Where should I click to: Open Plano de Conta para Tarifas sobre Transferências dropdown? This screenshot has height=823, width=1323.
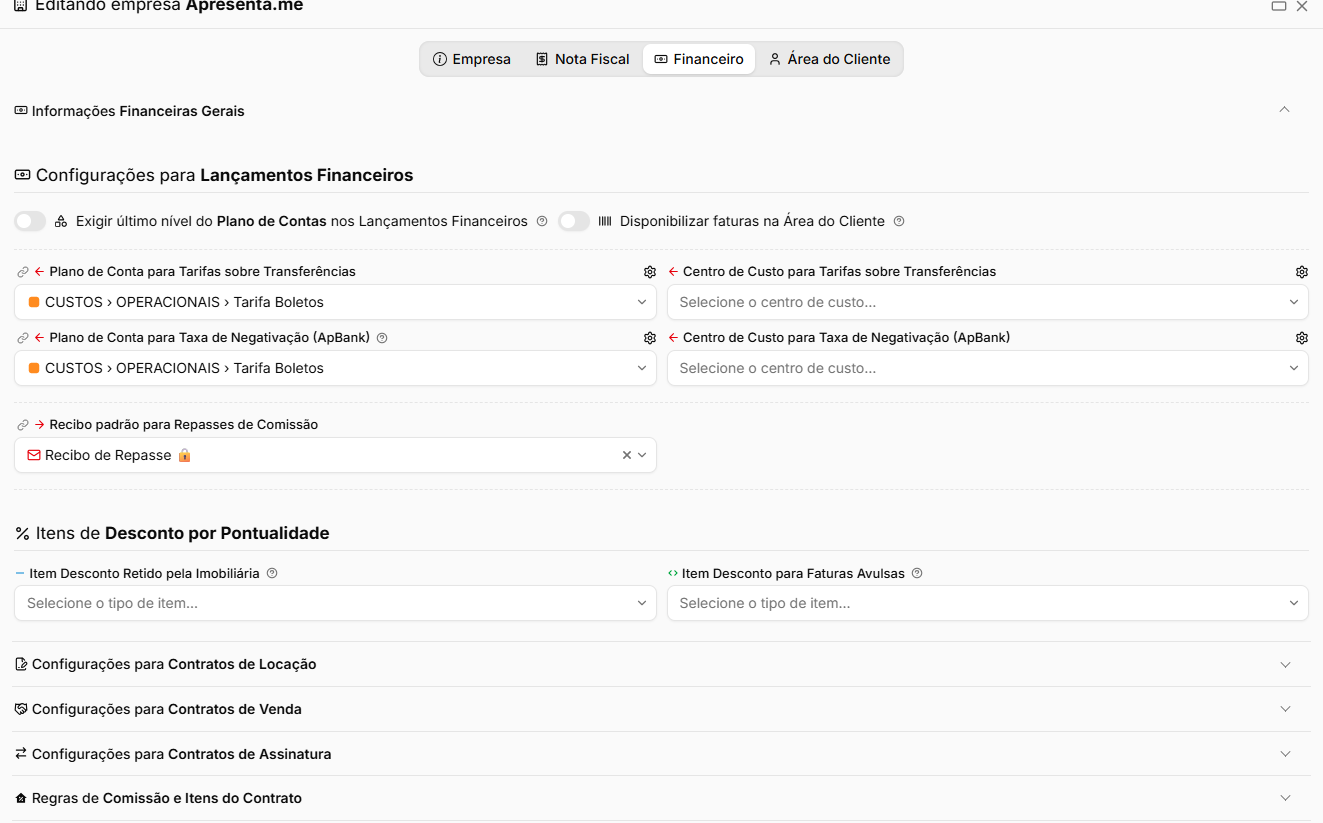335,302
